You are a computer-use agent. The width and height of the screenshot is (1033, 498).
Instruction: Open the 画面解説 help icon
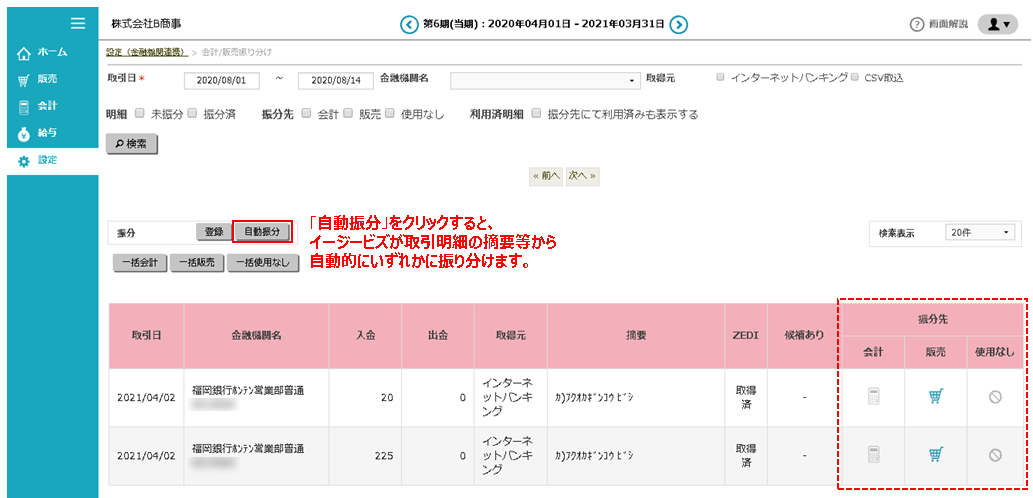coord(916,24)
